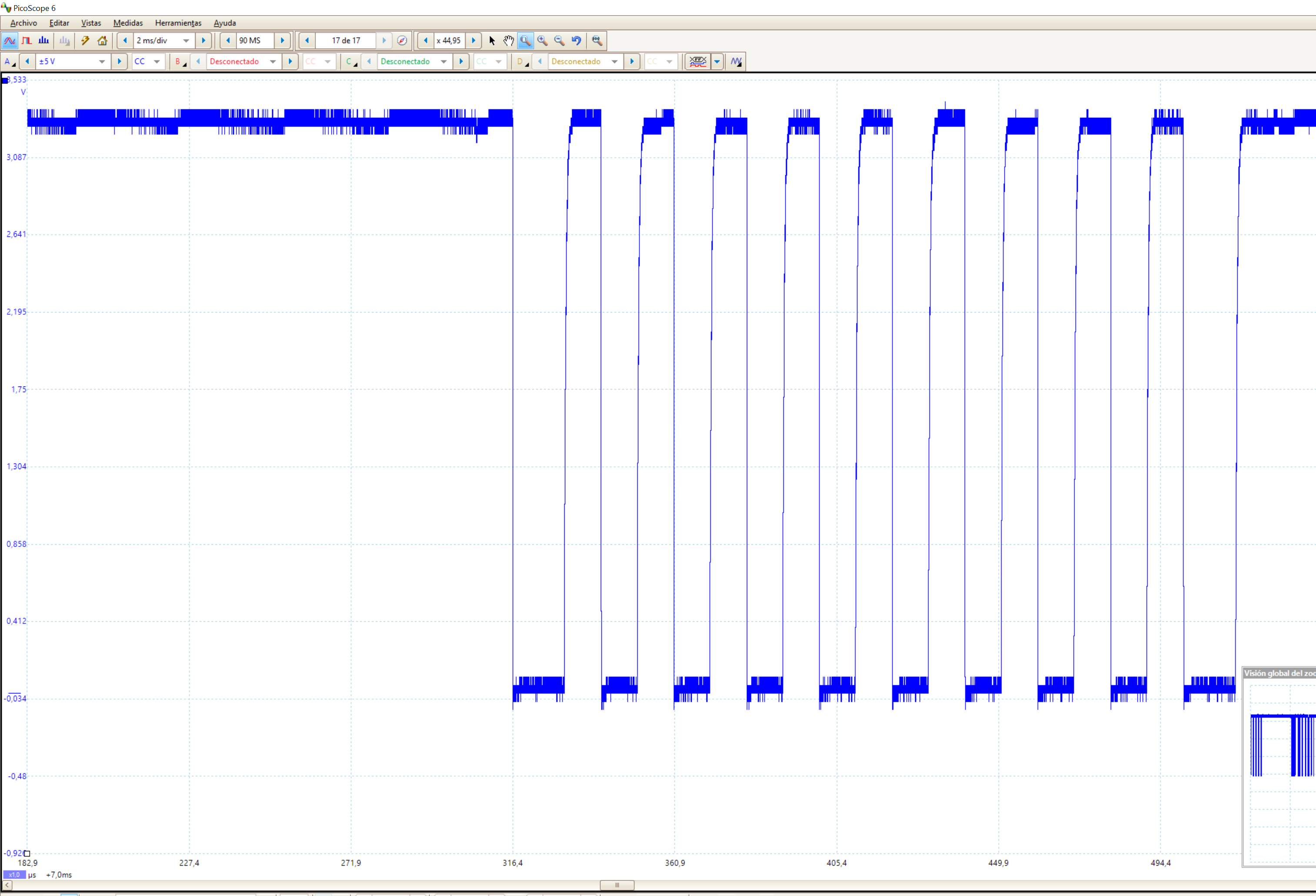Select the hand pan tool
This screenshot has width=1316, height=896.
coord(509,41)
